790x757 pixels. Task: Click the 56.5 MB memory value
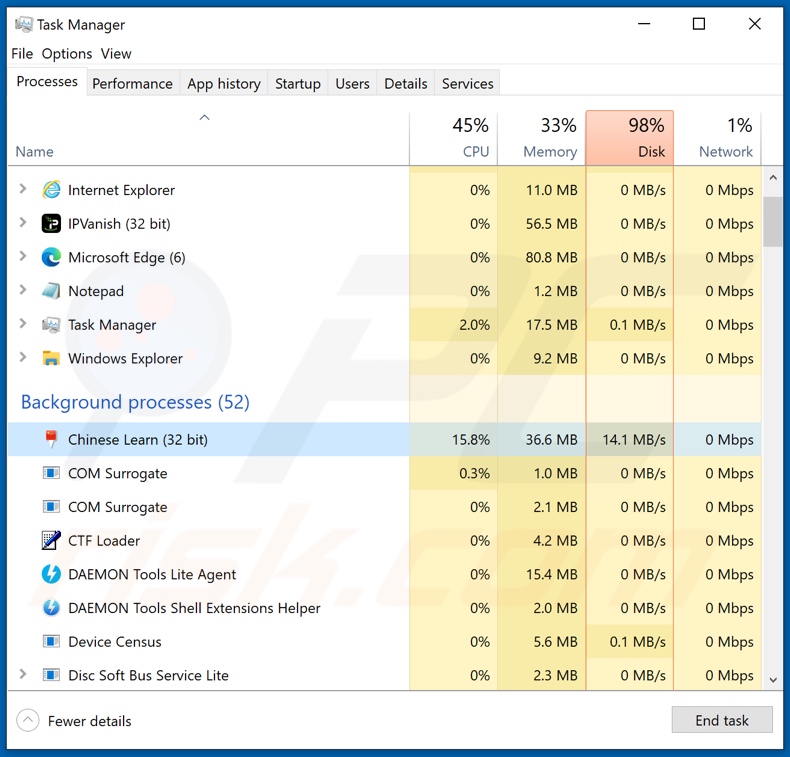(552, 224)
